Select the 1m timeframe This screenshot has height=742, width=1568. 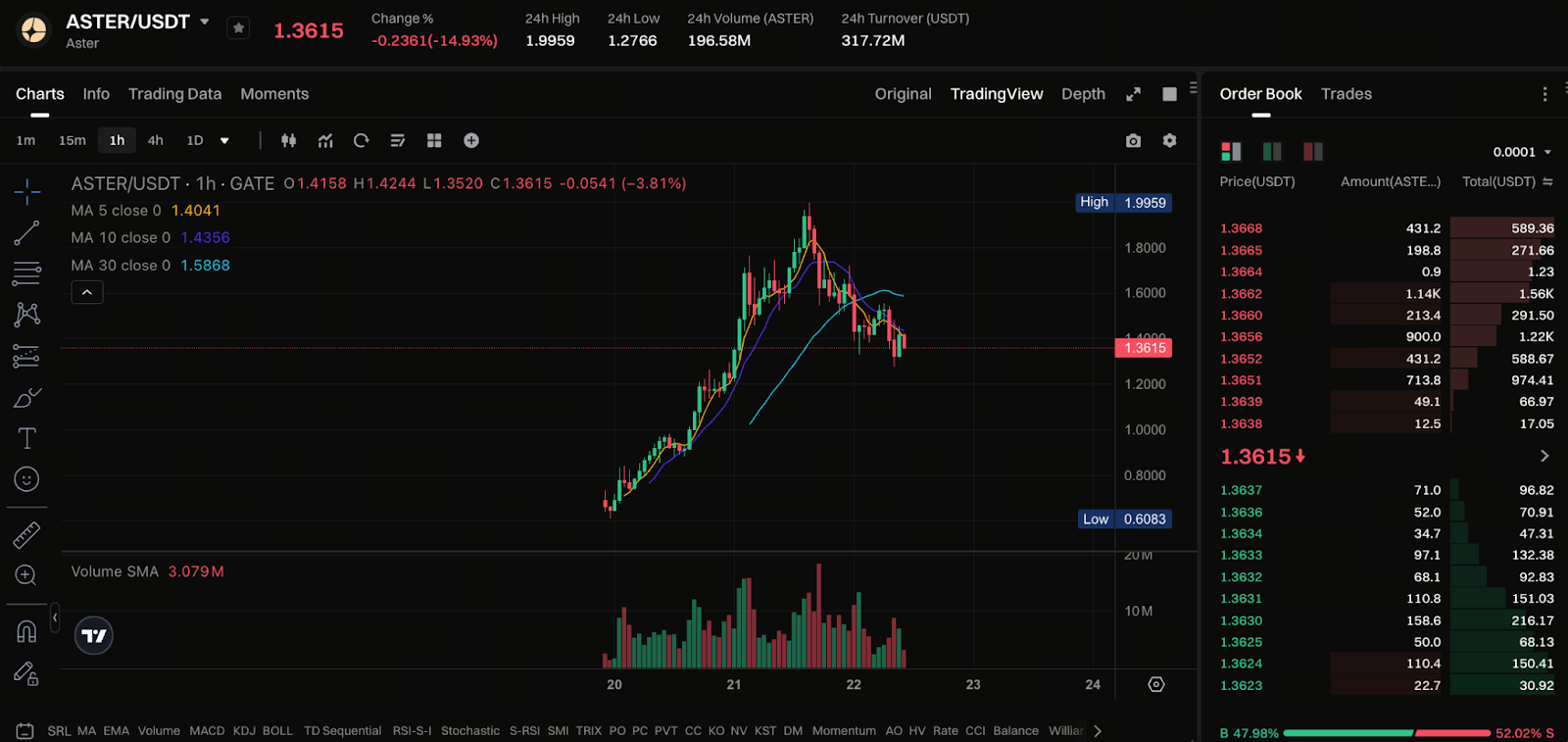coord(26,140)
